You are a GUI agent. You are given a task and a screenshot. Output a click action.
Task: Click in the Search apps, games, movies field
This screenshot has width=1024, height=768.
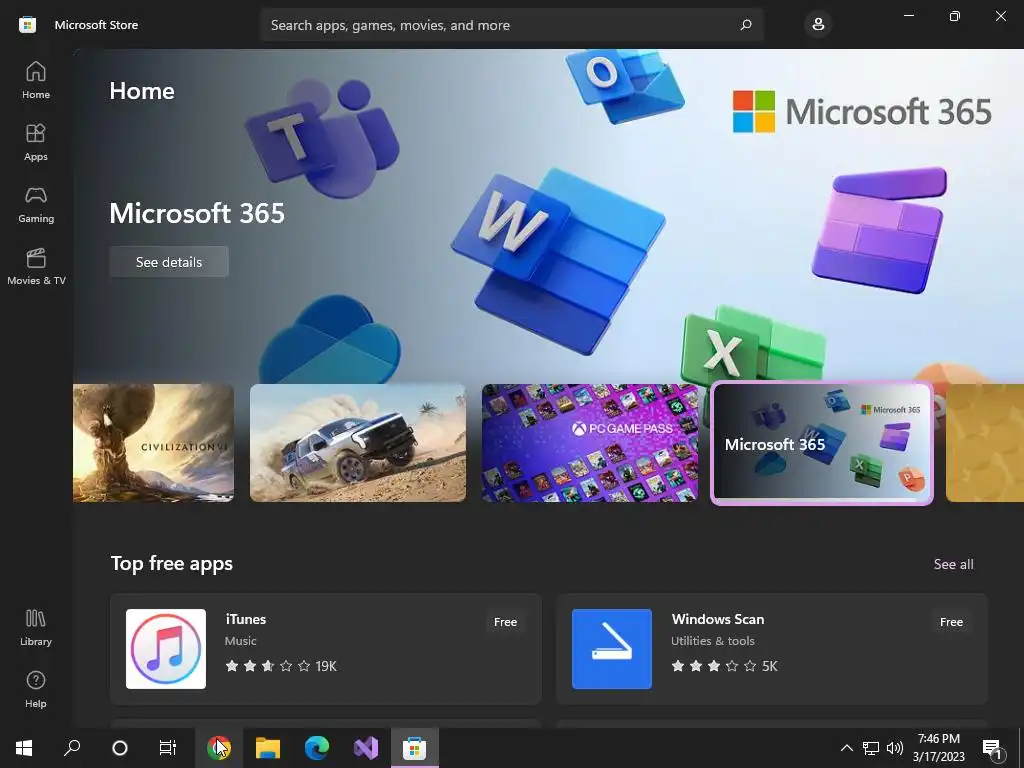pos(511,25)
